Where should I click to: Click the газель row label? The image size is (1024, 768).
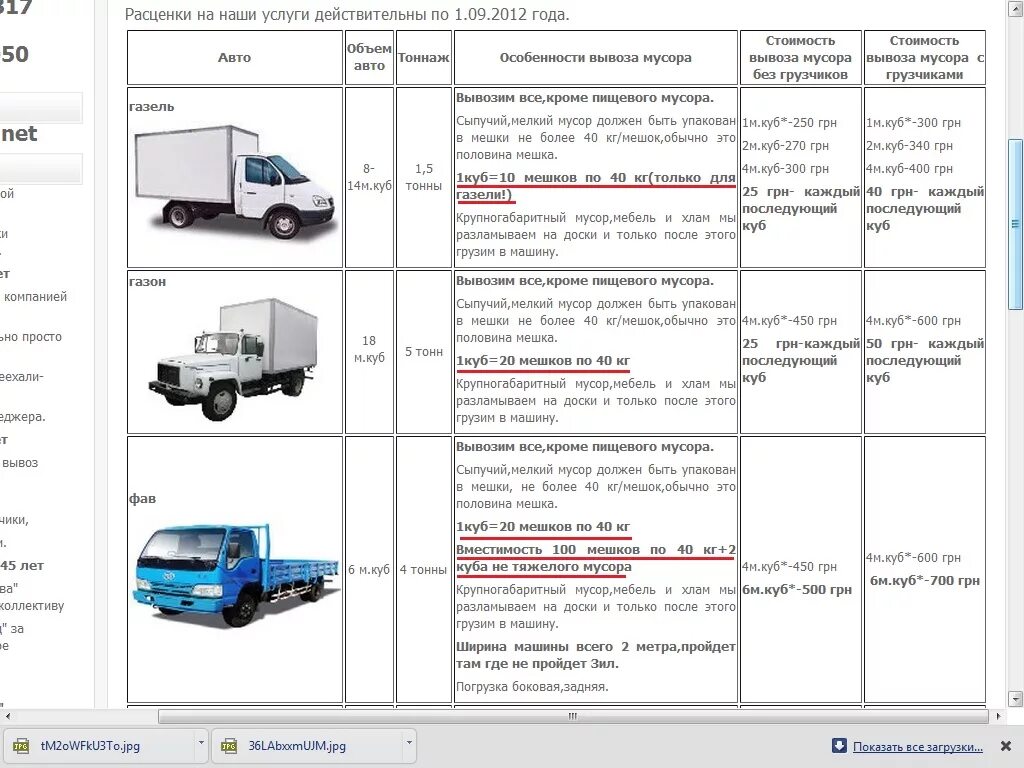152,106
